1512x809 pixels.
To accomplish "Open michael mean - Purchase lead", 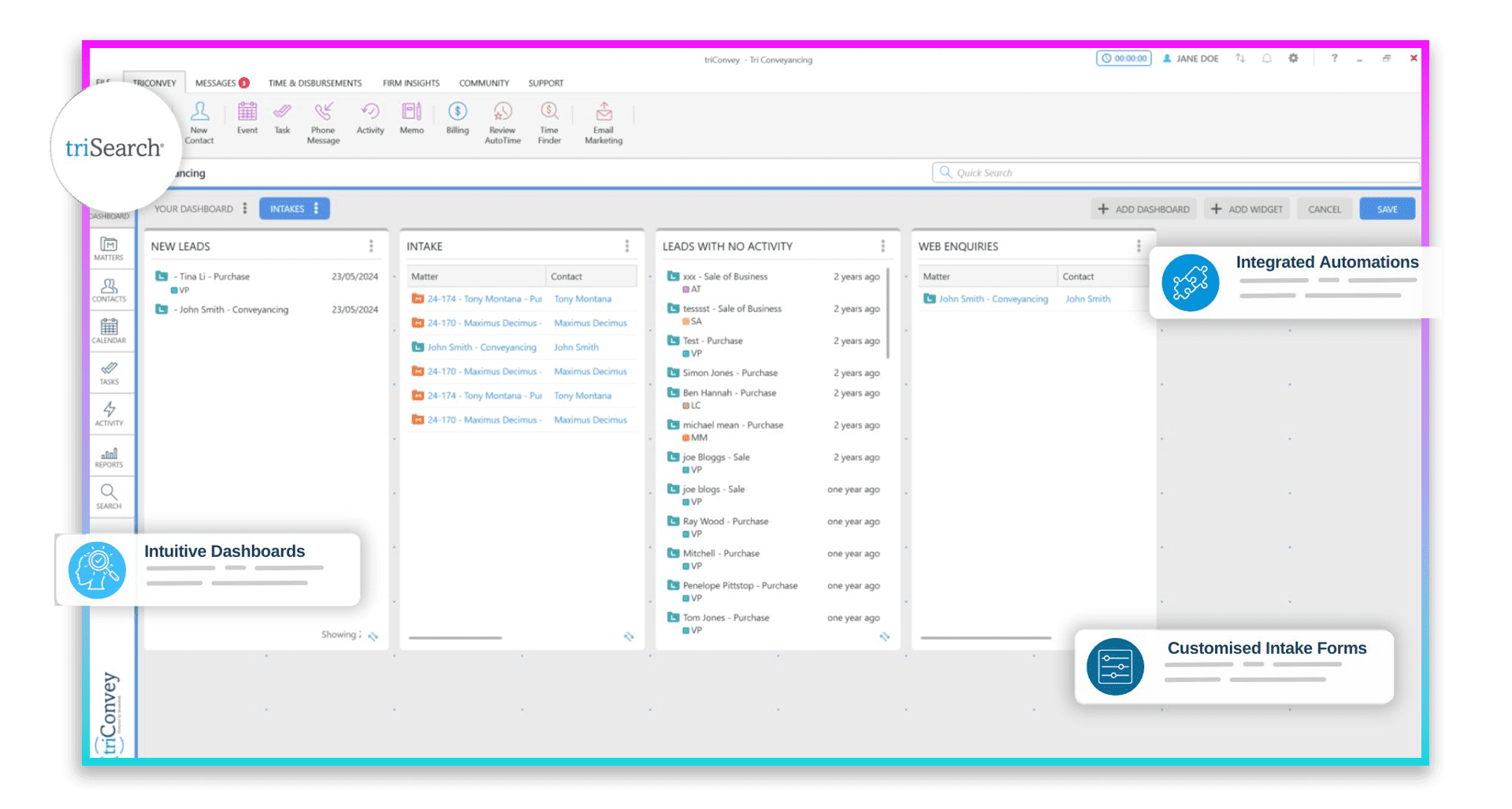I will coord(733,425).
